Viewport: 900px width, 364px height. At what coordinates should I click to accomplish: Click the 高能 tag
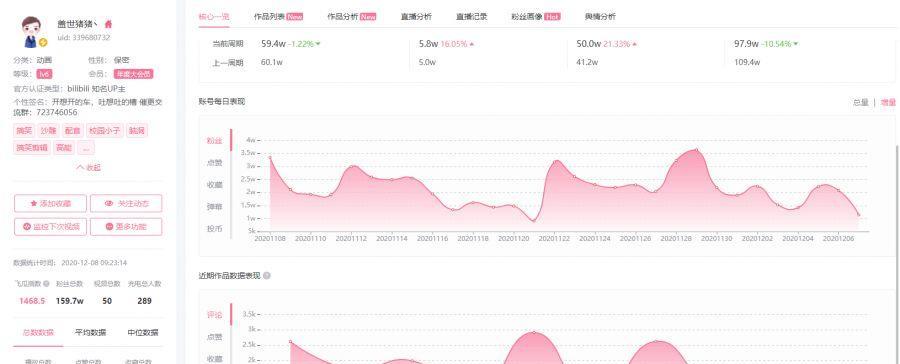point(64,148)
